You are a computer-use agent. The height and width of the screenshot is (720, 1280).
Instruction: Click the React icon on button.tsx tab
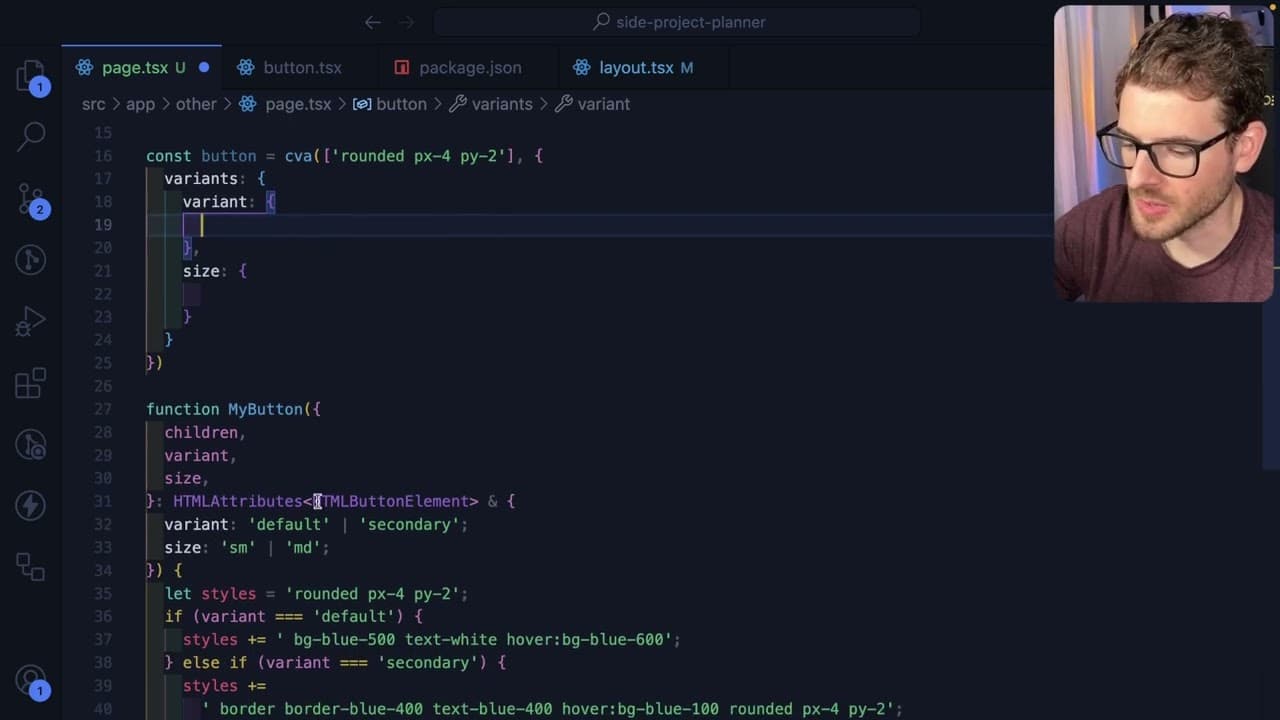coord(245,68)
